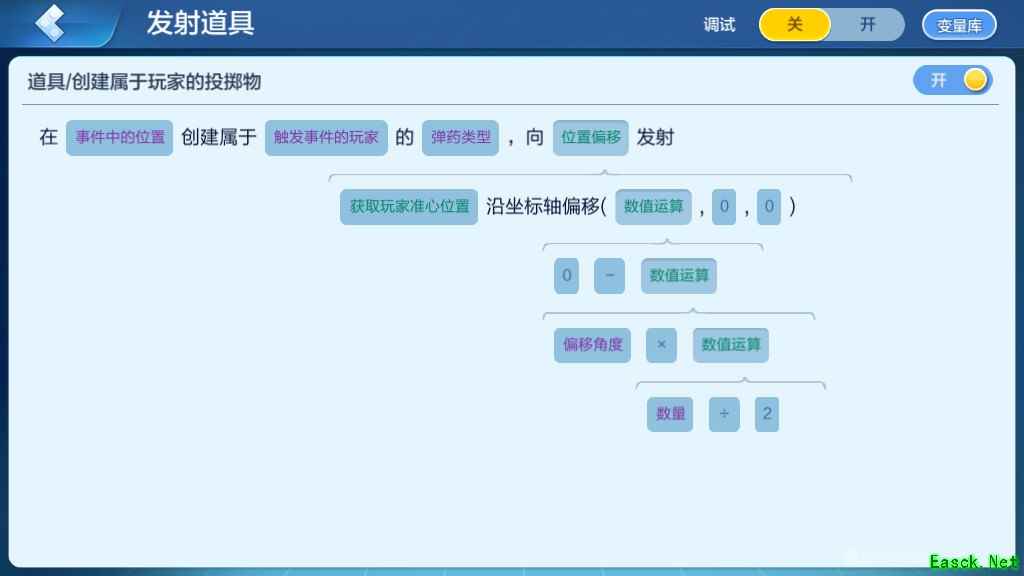
Task: Select the 位置偏移 parameter
Action: click(590, 137)
